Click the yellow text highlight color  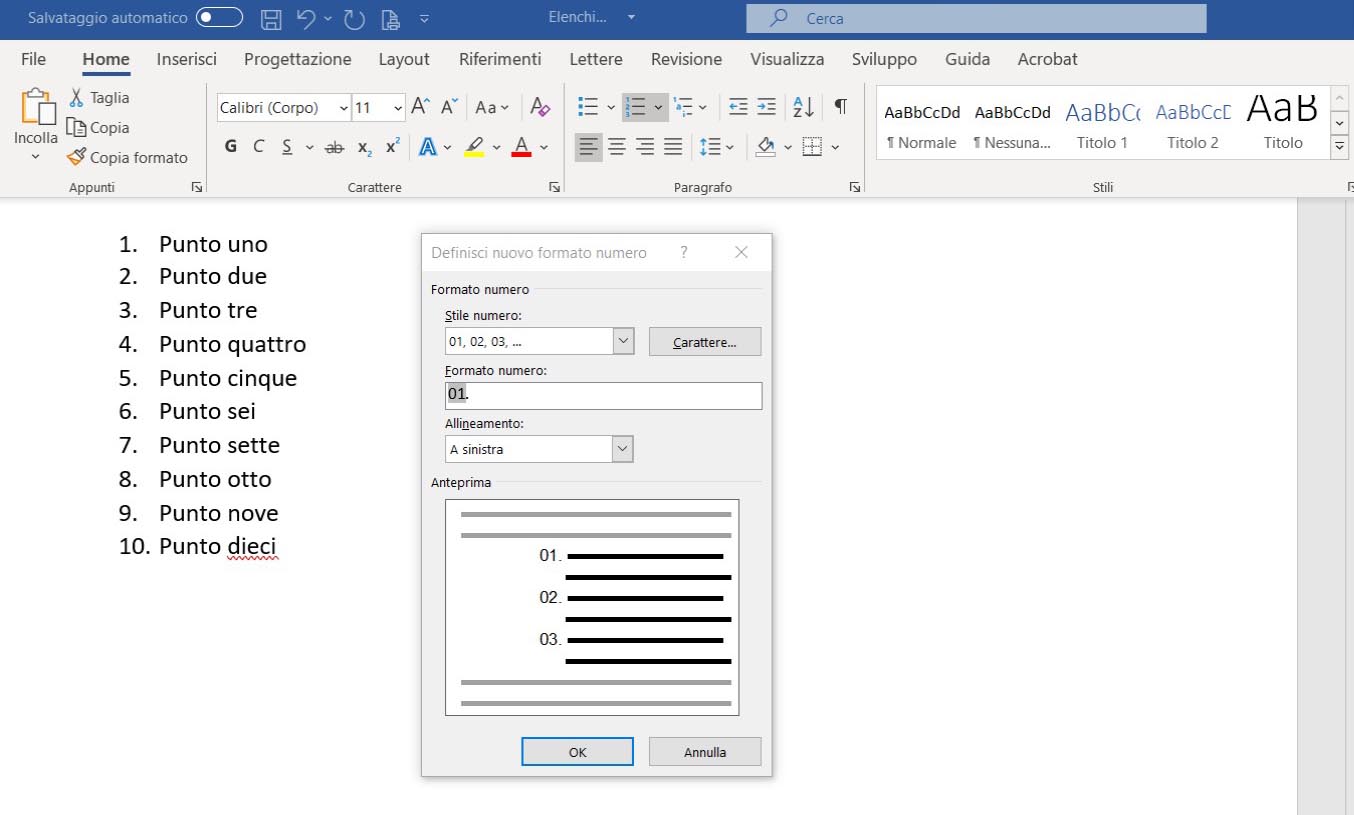pyautogui.click(x=474, y=147)
